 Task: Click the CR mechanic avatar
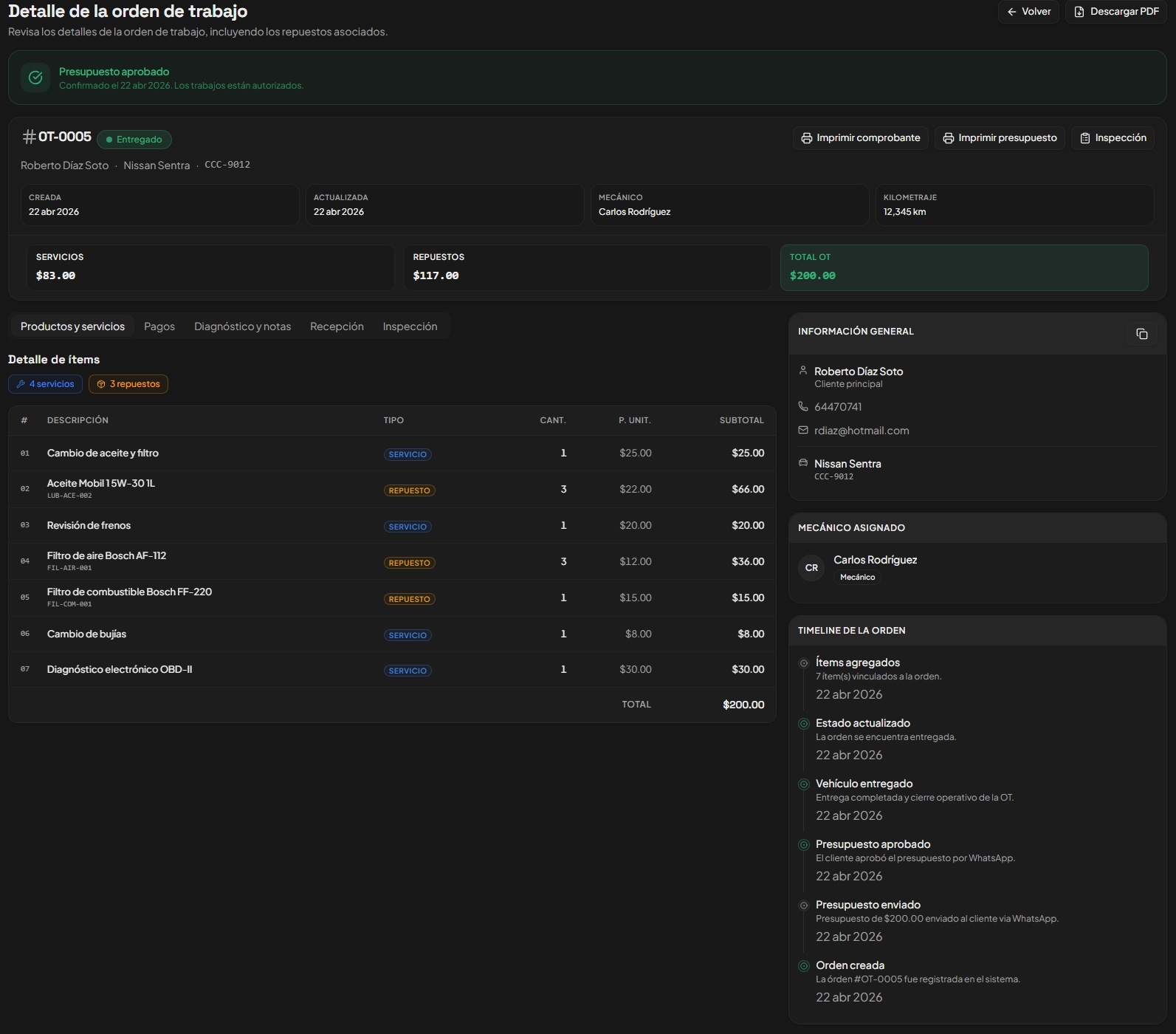811,568
